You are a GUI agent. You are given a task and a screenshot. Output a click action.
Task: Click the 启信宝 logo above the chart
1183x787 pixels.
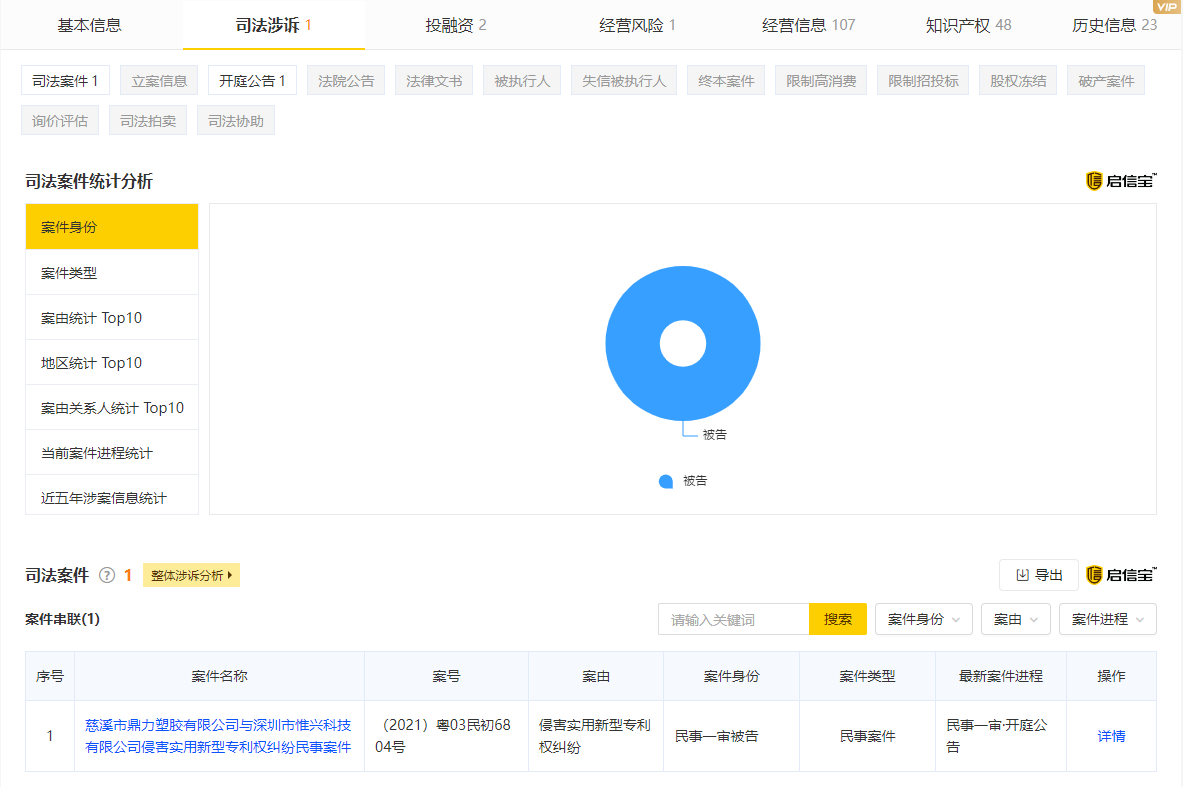click(x=1121, y=181)
